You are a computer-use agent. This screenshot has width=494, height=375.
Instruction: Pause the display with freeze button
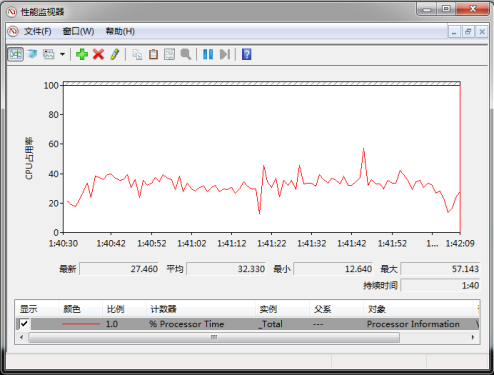208,54
